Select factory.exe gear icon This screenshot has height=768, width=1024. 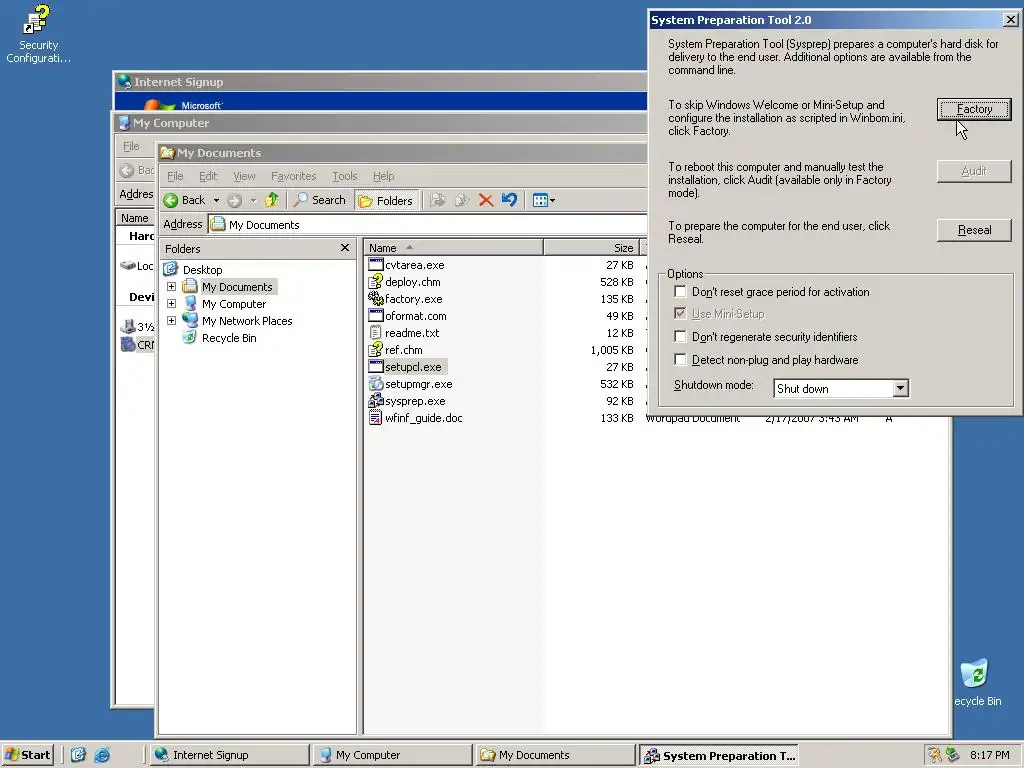pyautogui.click(x=376, y=298)
